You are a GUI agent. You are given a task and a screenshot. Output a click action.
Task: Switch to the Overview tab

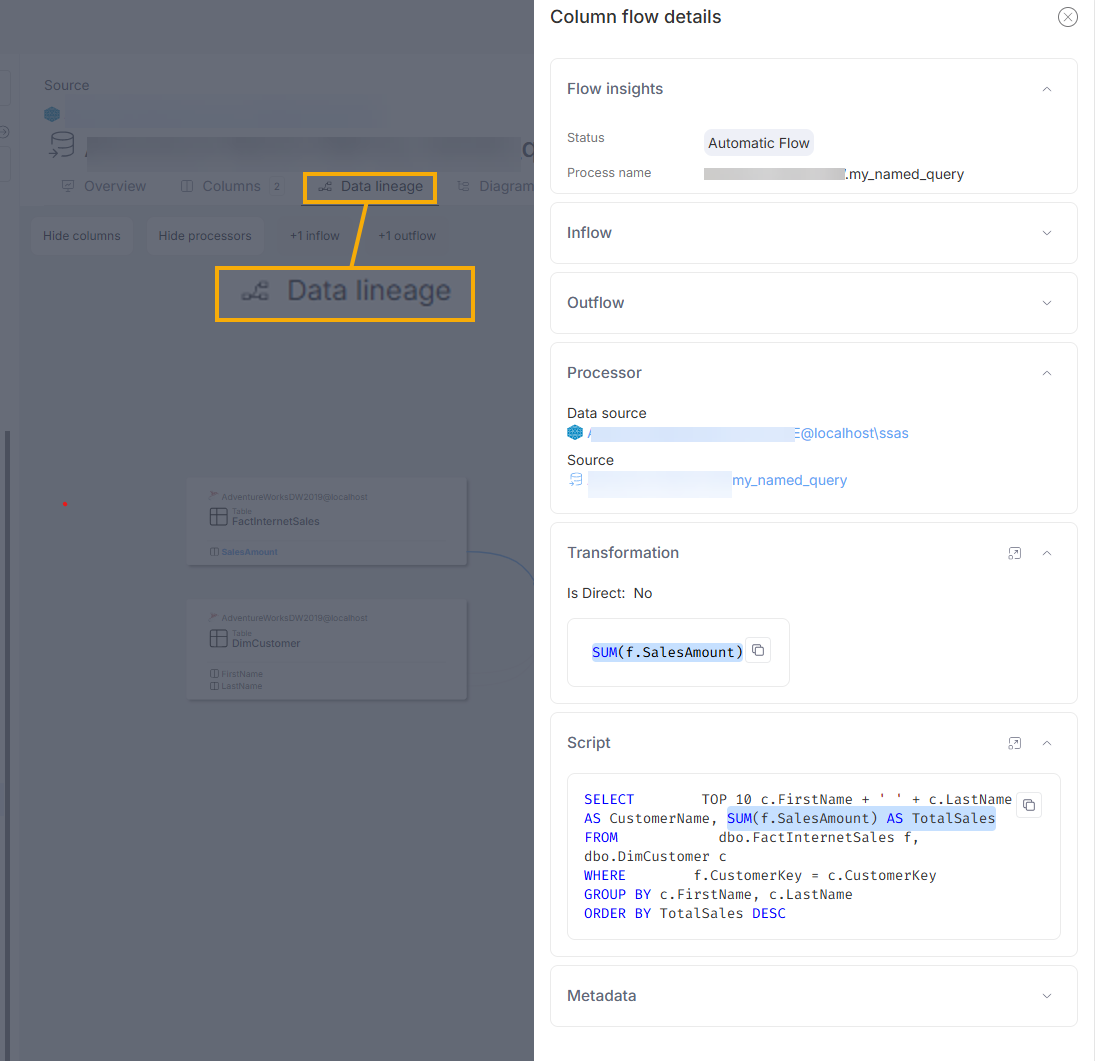point(104,186)
